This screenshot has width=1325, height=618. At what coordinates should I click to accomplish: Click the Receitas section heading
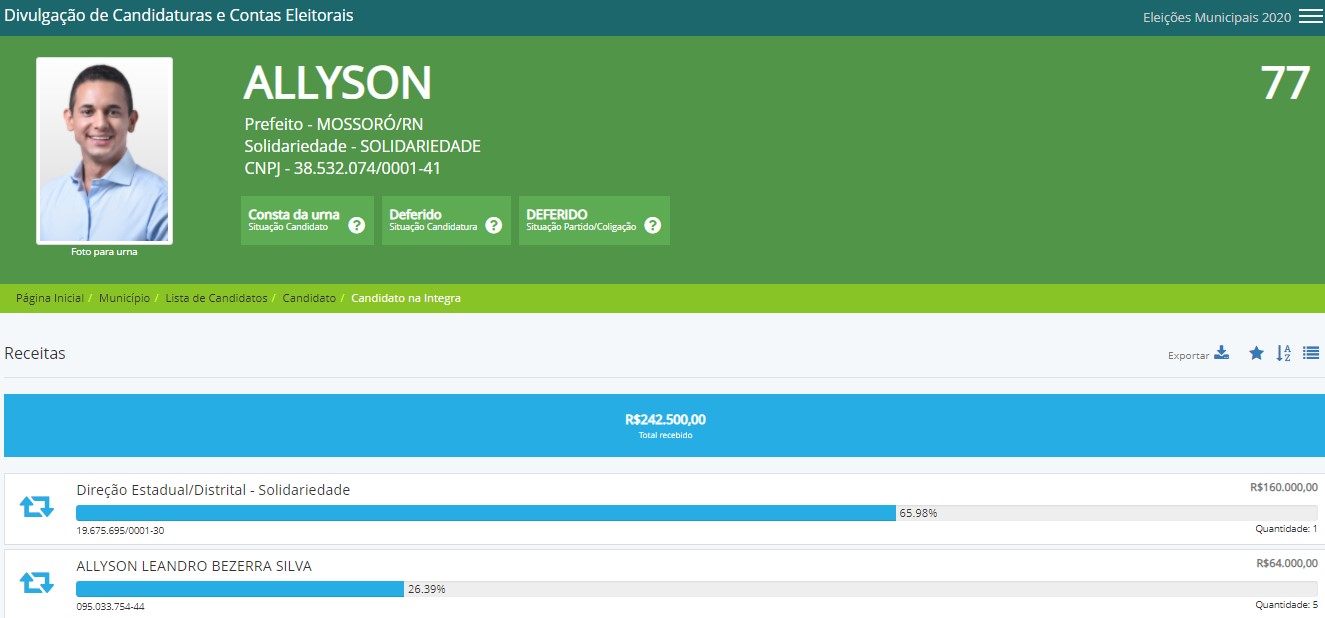[x=35, y=353]
